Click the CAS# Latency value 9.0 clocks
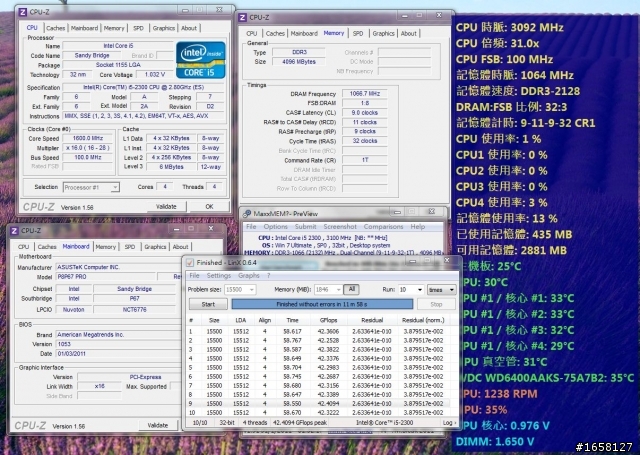Screen dimensions: 640x455 364,113
